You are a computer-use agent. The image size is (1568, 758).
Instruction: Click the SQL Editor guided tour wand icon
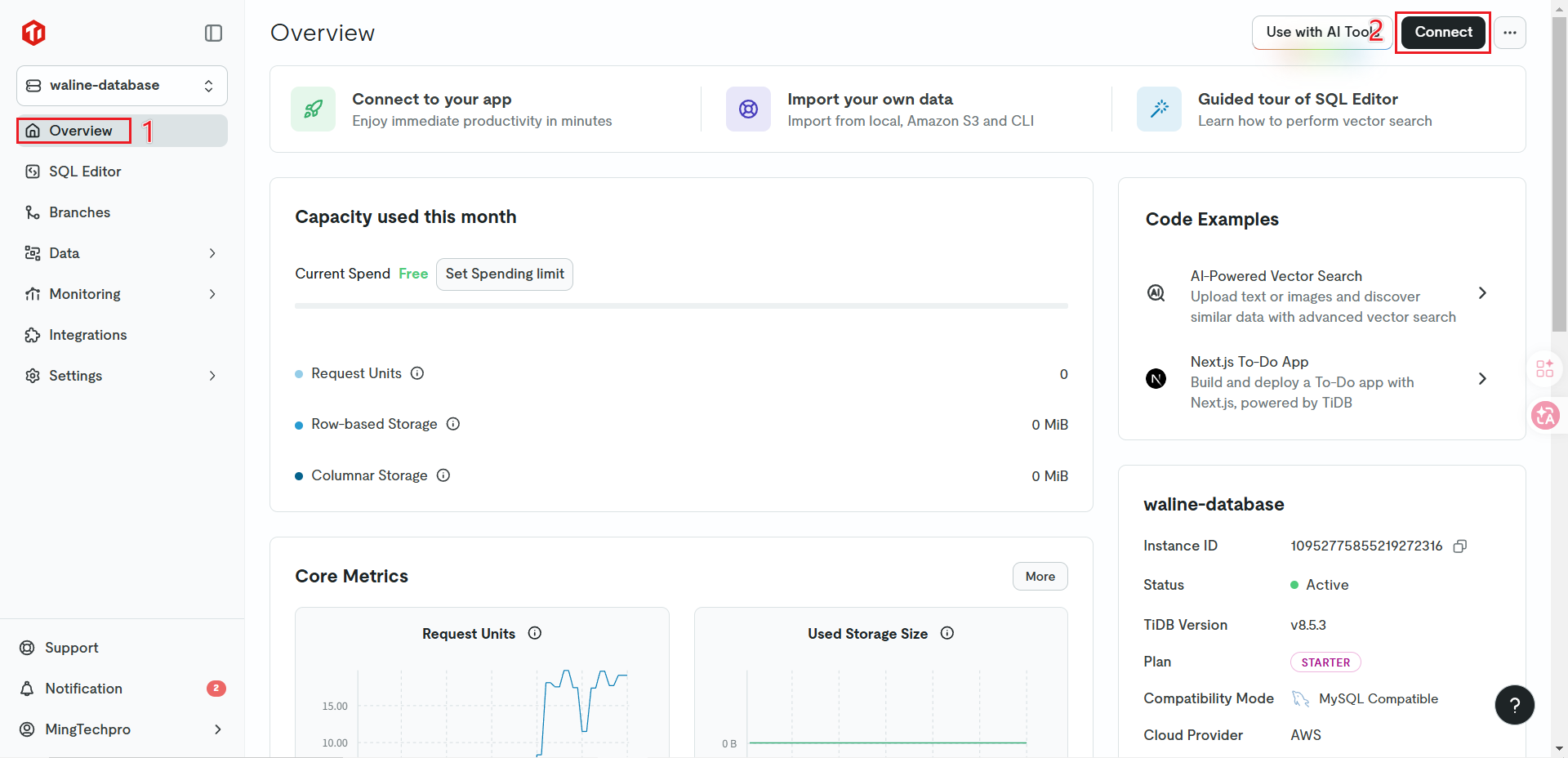click(x=1159, y=109)
